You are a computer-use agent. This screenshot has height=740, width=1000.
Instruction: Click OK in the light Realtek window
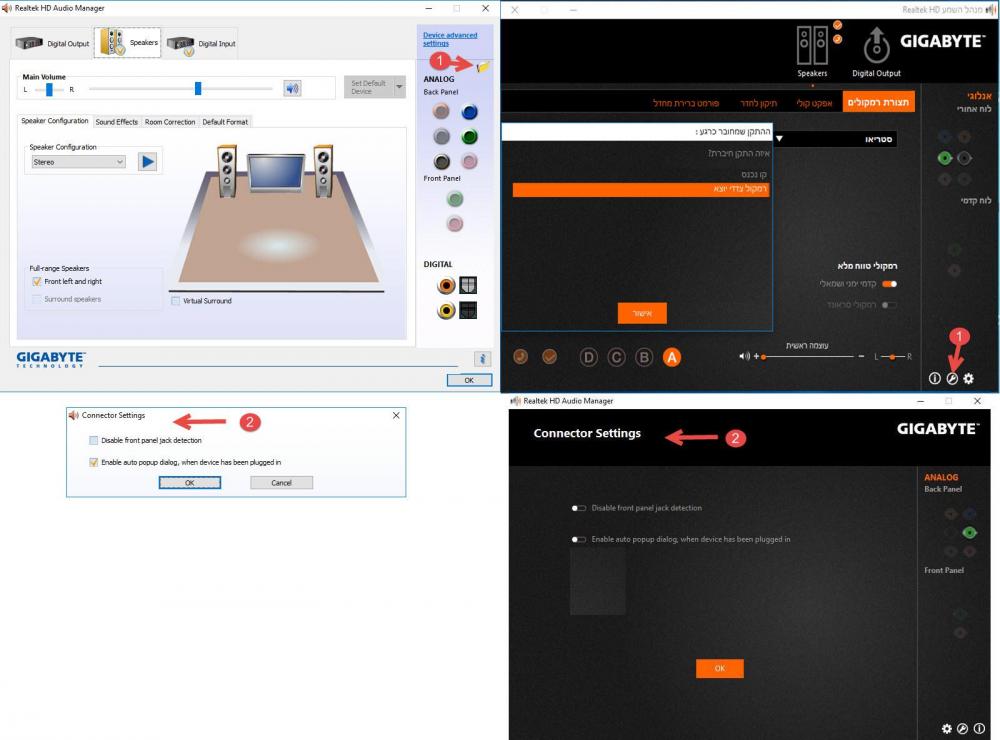click(469, 380)
